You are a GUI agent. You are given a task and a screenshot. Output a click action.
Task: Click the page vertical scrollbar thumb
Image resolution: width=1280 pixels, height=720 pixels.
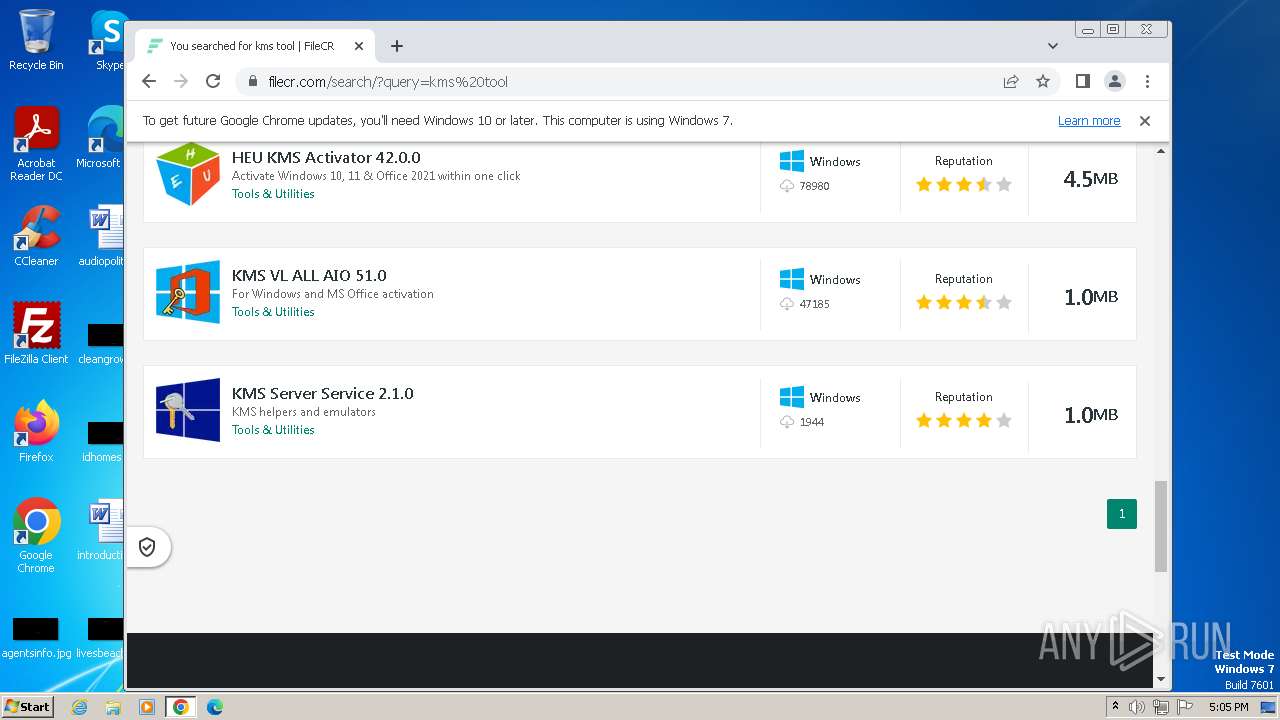(1161, 526)
